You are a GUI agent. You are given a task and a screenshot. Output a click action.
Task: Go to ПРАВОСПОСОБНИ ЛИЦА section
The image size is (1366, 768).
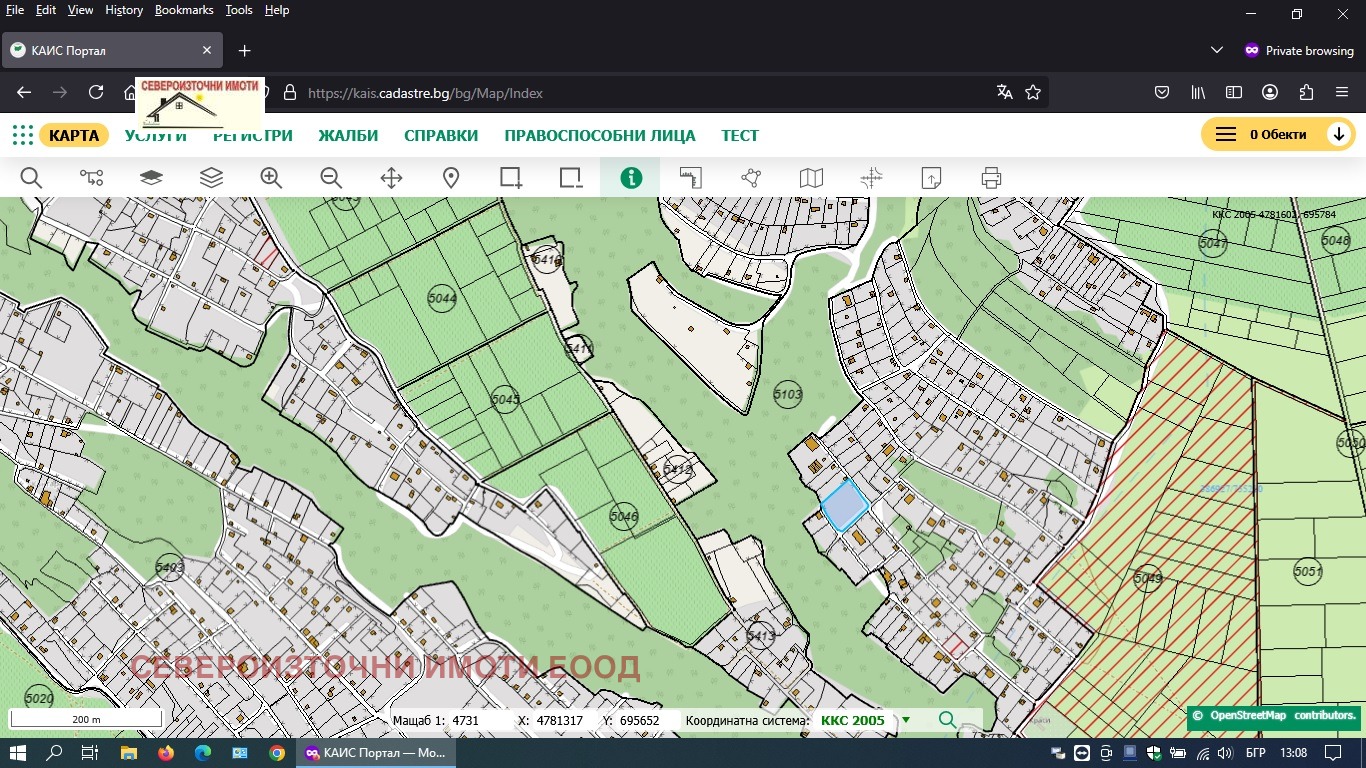point(599,136)
